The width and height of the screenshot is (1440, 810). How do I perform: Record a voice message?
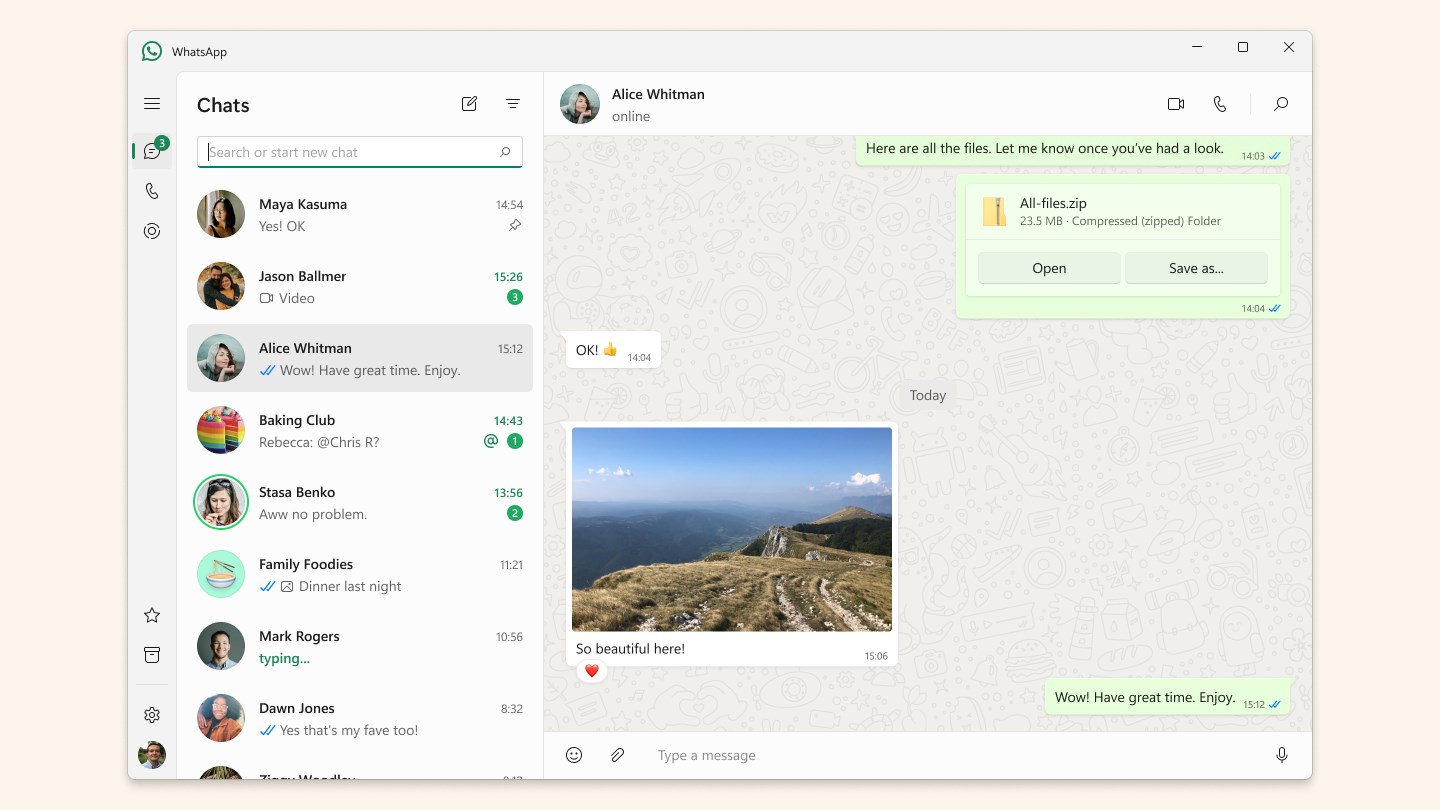click(x=1281, y=755)
